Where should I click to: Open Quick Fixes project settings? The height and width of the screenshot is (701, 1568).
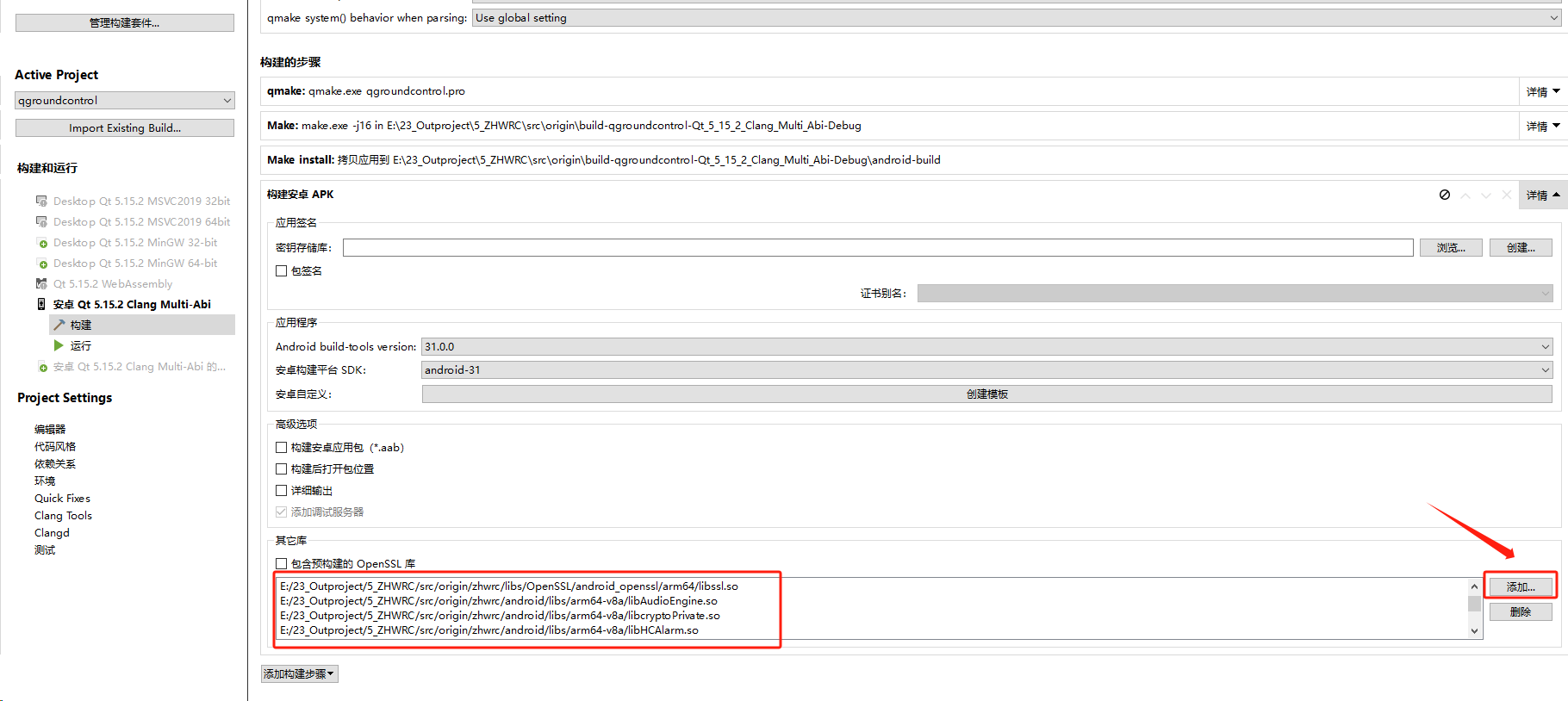tap(62, 498)
